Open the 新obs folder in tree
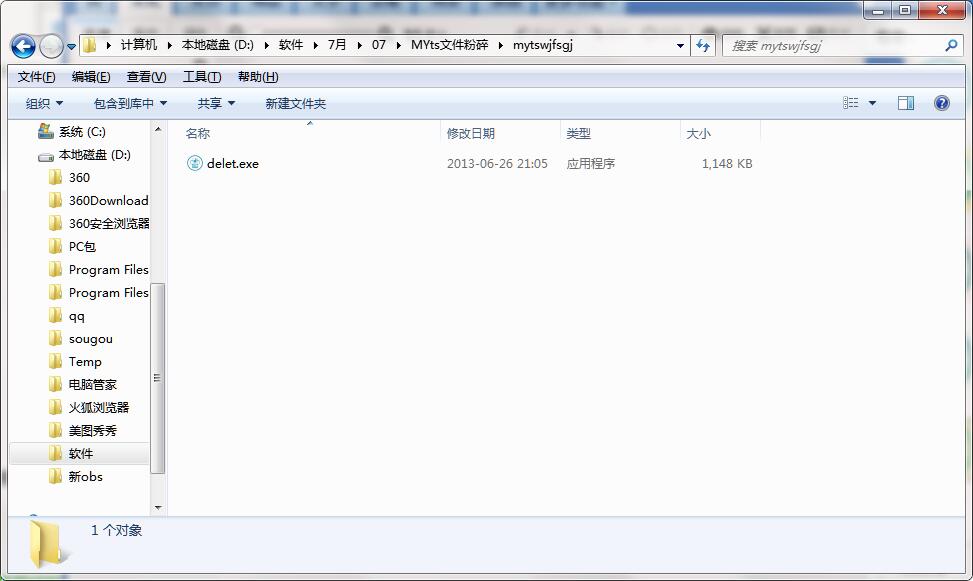 pos(86,477)
